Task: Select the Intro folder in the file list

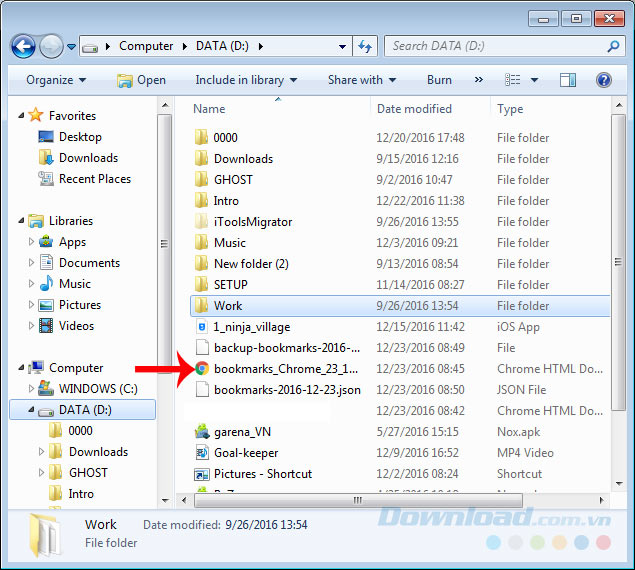Action: [x=226, y=201]
